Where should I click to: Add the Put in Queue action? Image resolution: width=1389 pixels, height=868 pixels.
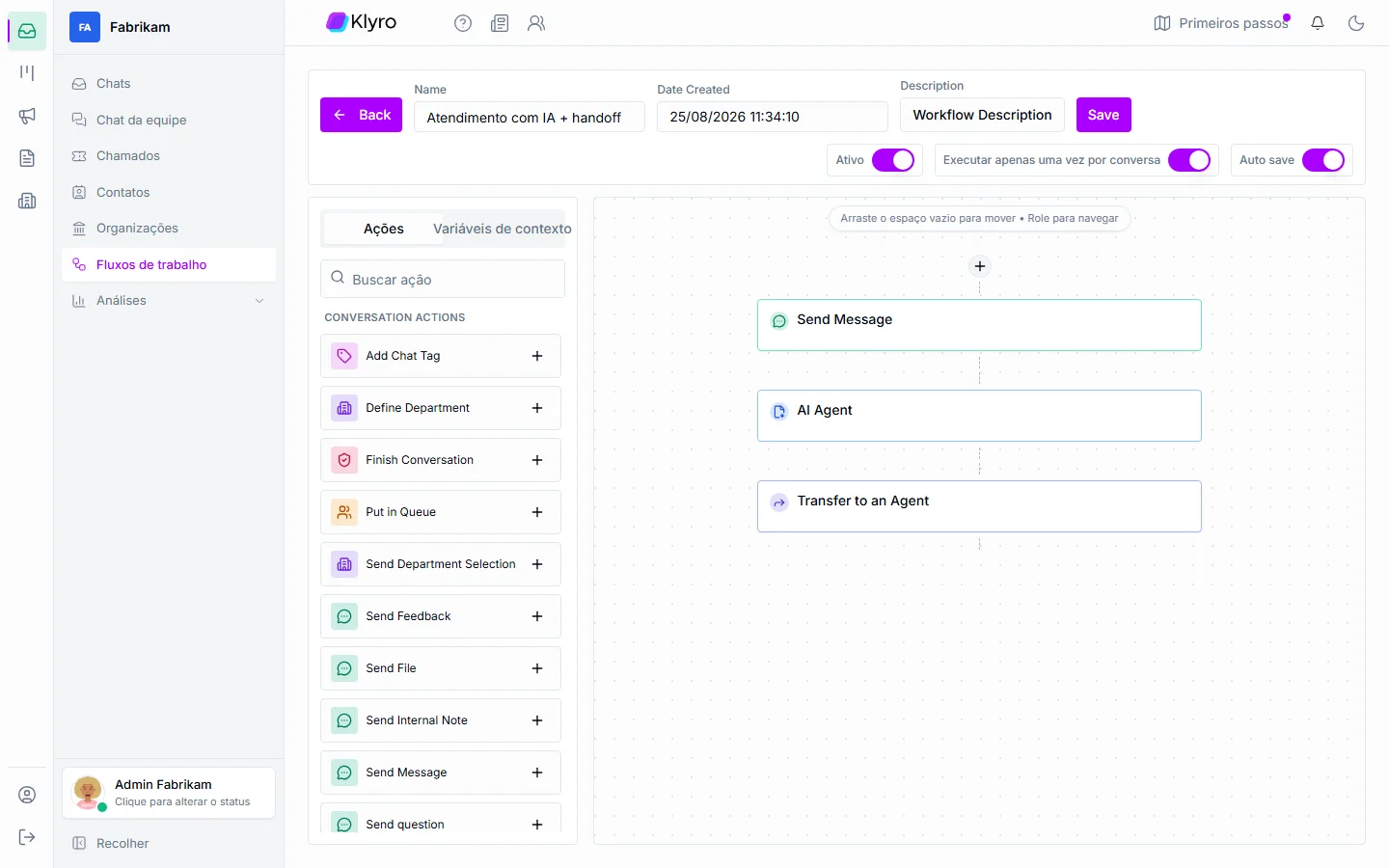pos(537,512)
